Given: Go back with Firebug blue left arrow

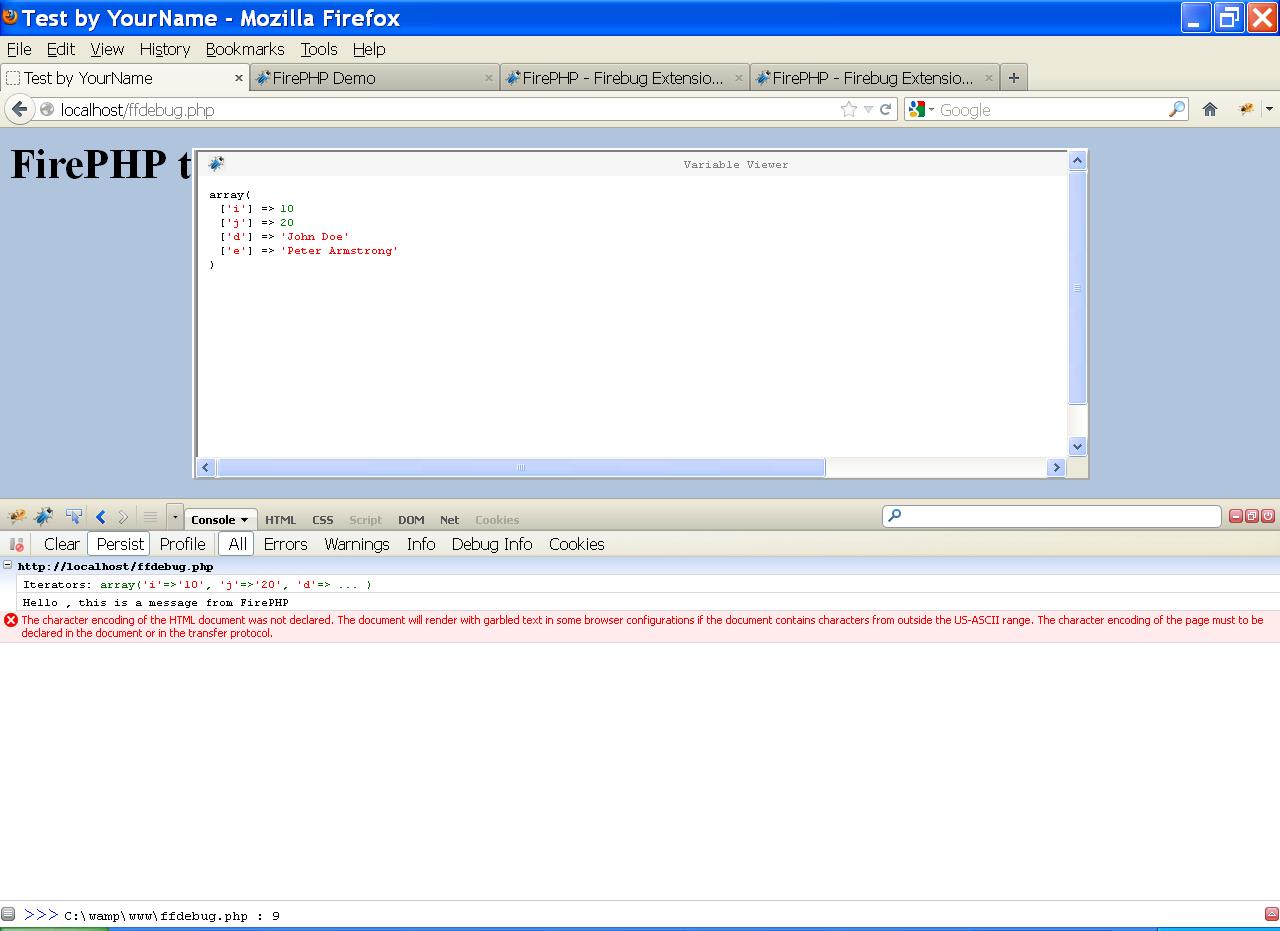Looking at the screenshot, I should point(100,517).
